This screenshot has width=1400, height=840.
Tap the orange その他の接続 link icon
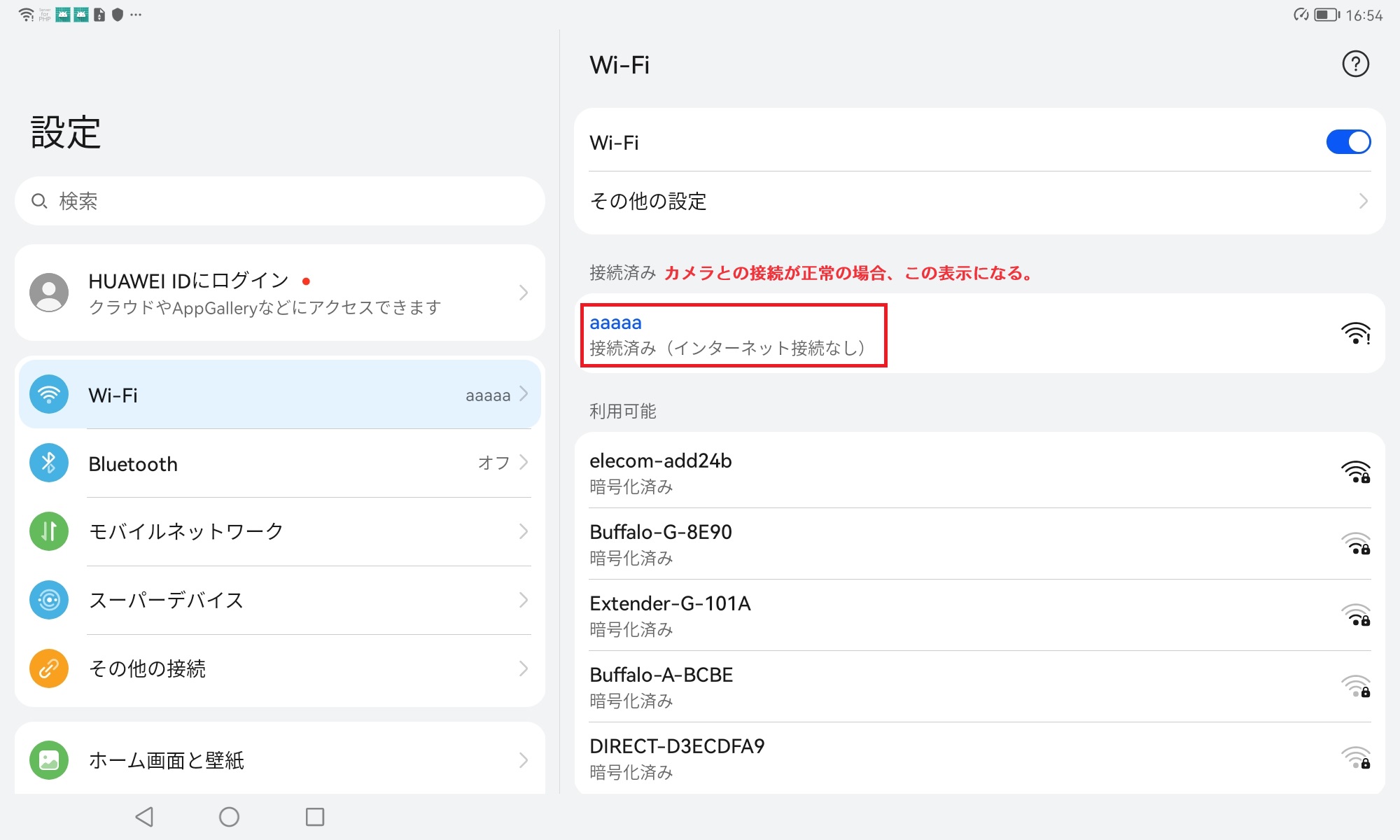pyautogui.click(x=49, y=668)
